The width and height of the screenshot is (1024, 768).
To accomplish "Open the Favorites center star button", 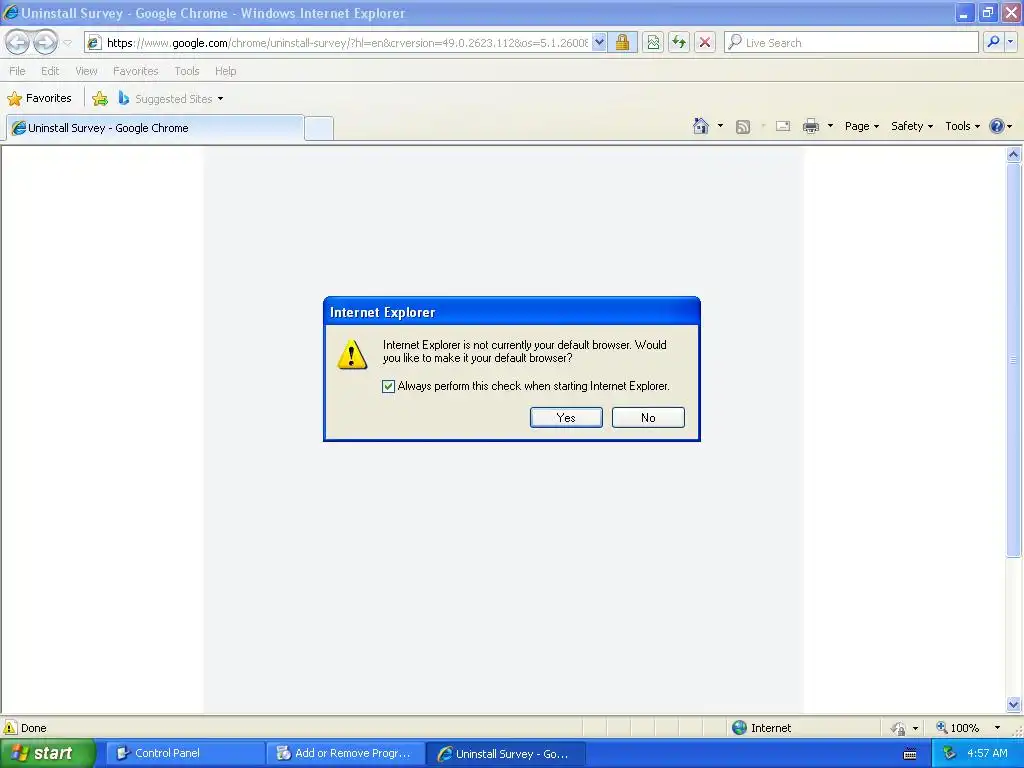I will (39, 99).
